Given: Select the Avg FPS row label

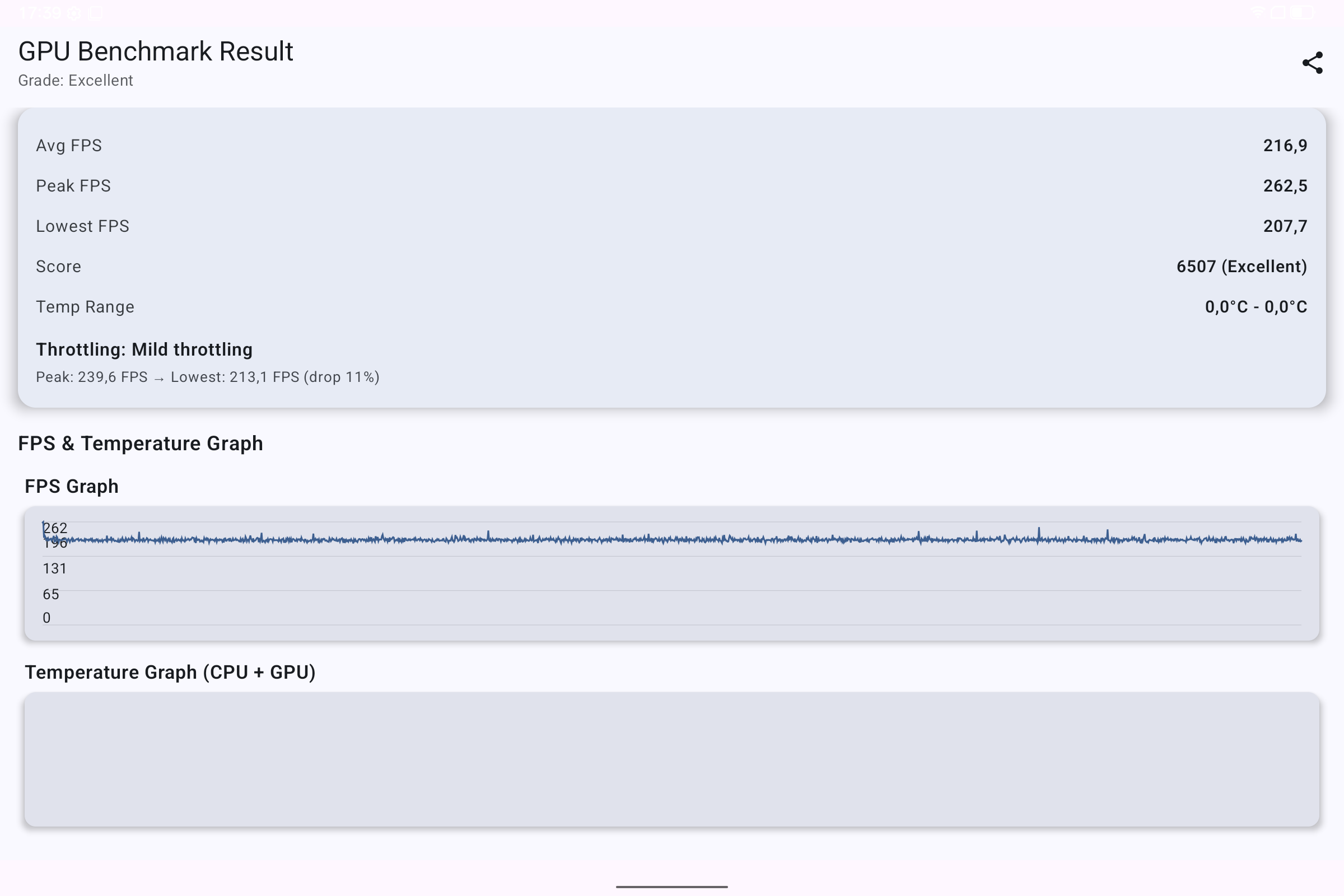Looking at the screenshot, I should (x=68, y=146).
